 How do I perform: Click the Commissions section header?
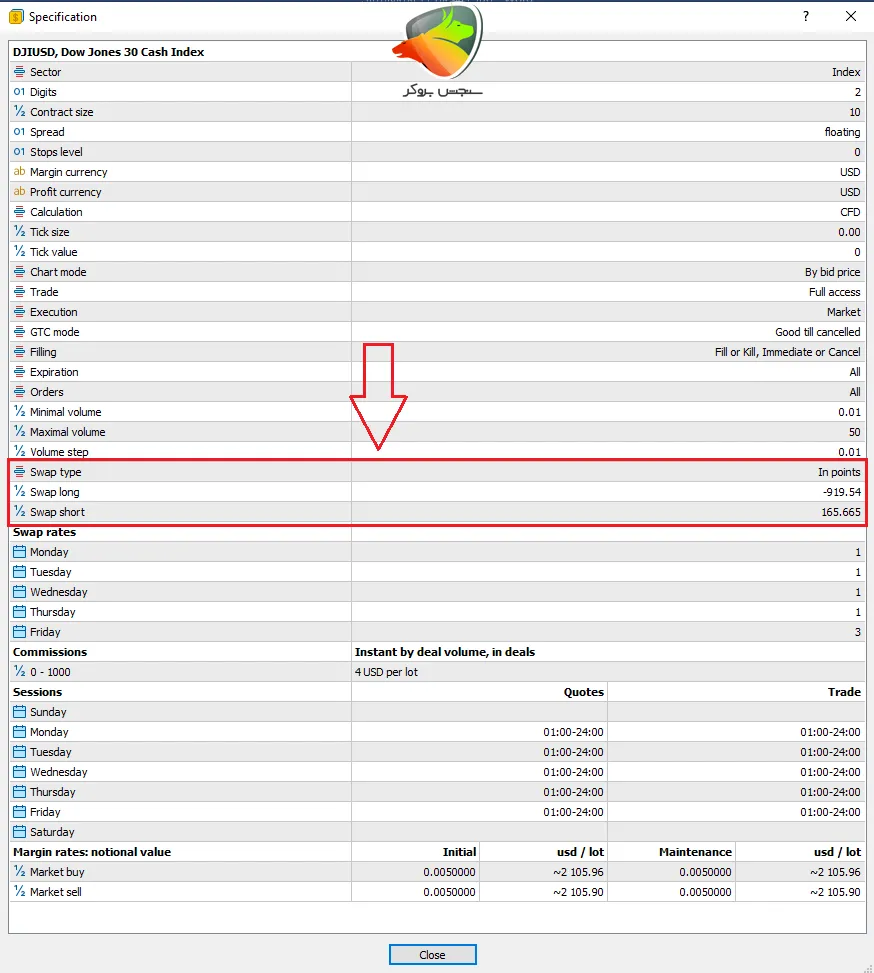(x=50, y=652)
